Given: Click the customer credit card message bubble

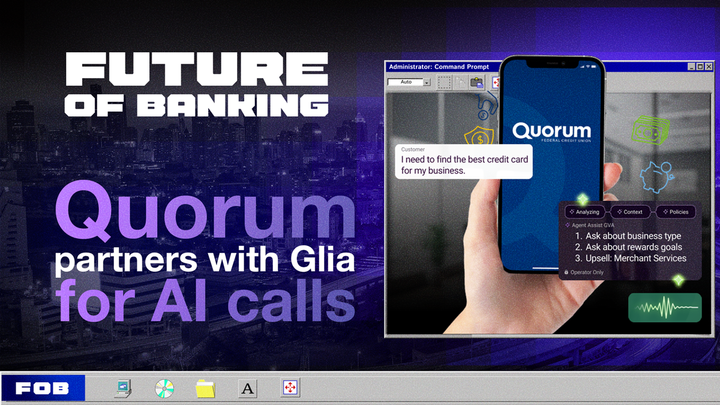Looking at the screenshot, I should [464, 162].
